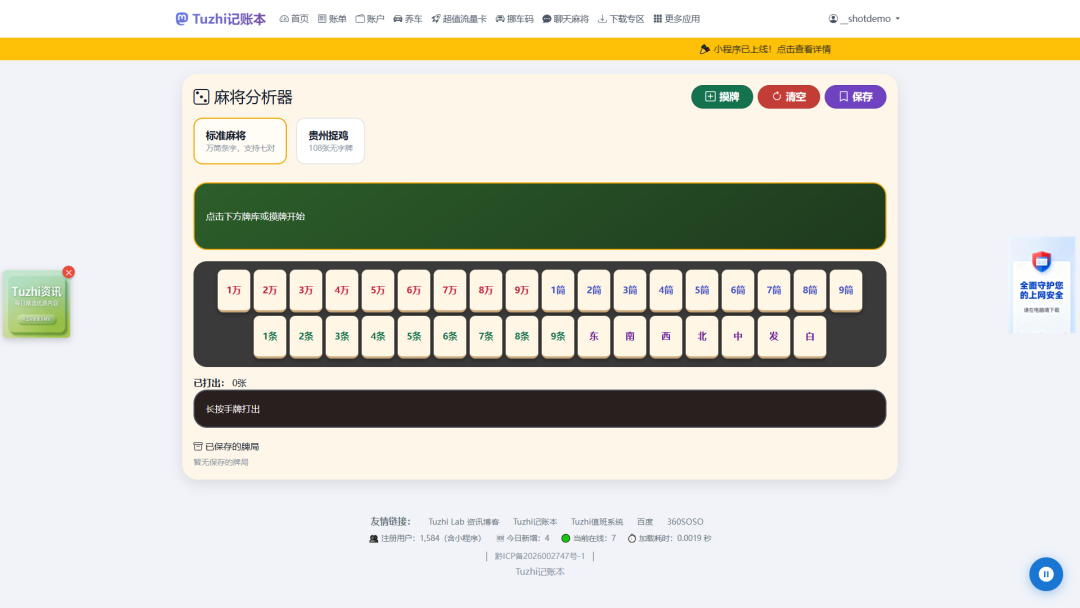Click the Tuzhi记账本 logo

[220, 19]
